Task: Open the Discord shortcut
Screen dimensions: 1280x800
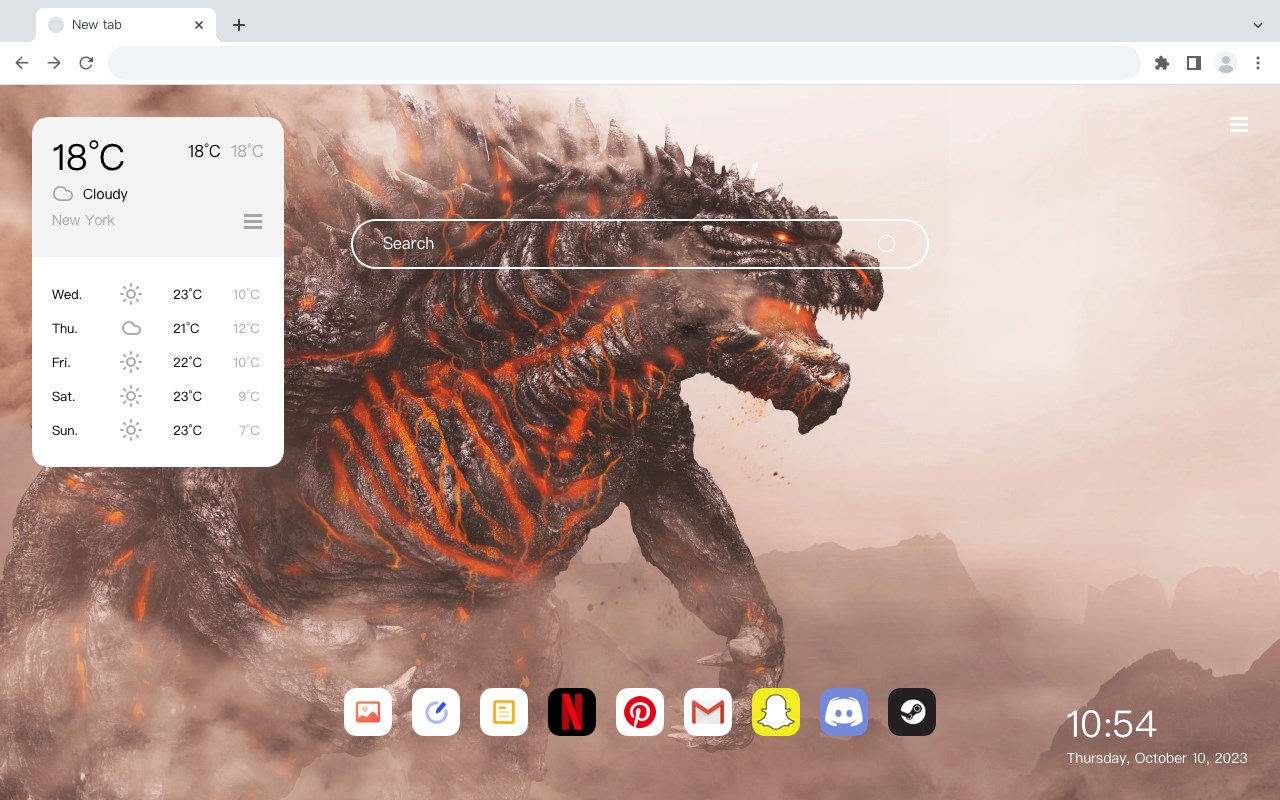Action: point(844,712)
